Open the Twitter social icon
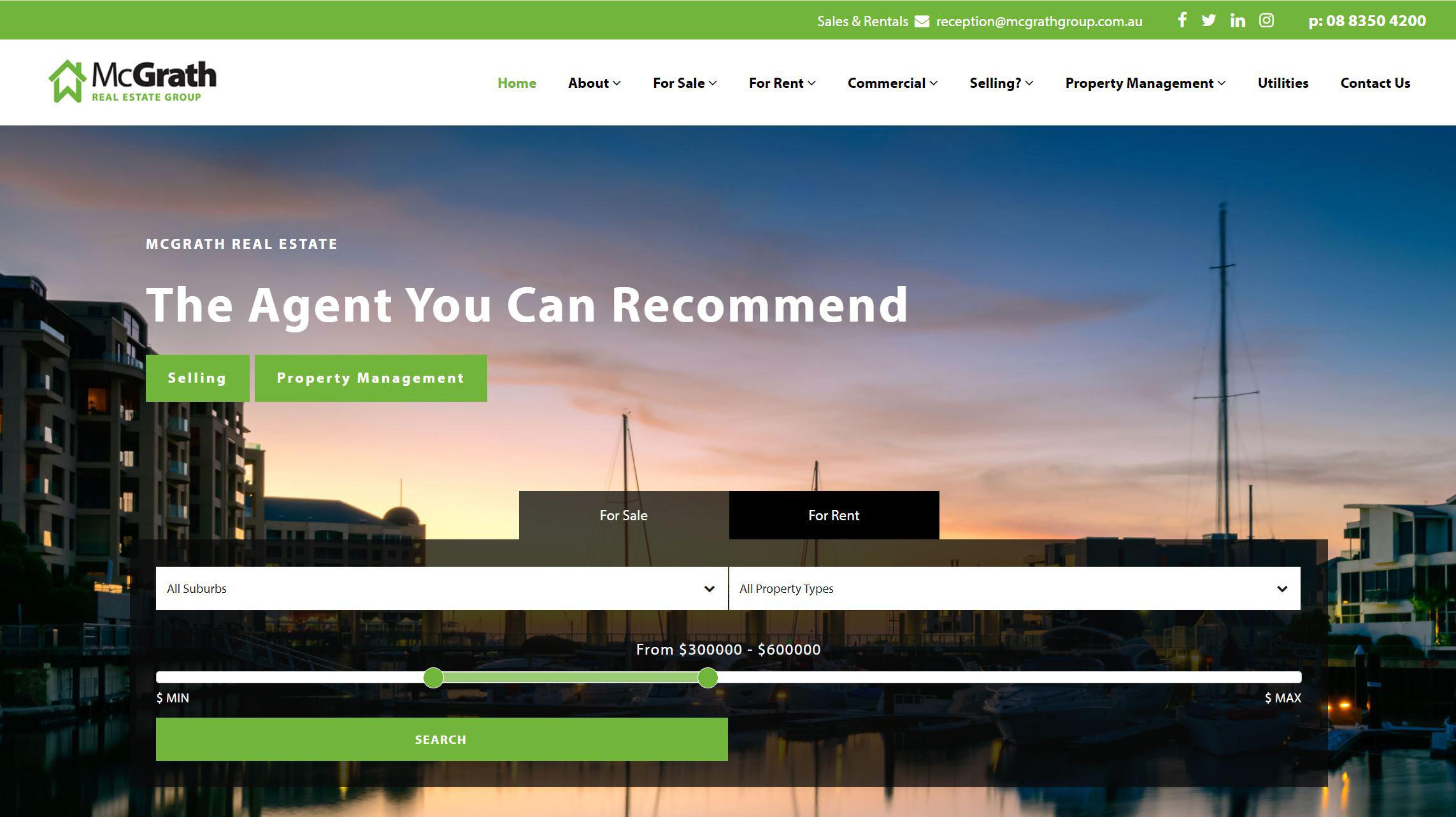1456x817 pixels. [x=1208, y=20]
